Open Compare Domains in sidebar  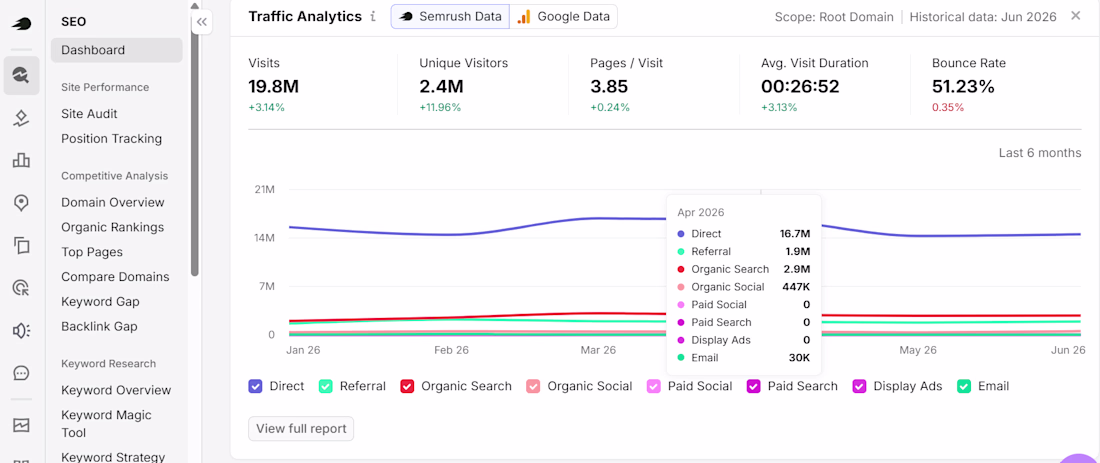(x=115, y=277)
